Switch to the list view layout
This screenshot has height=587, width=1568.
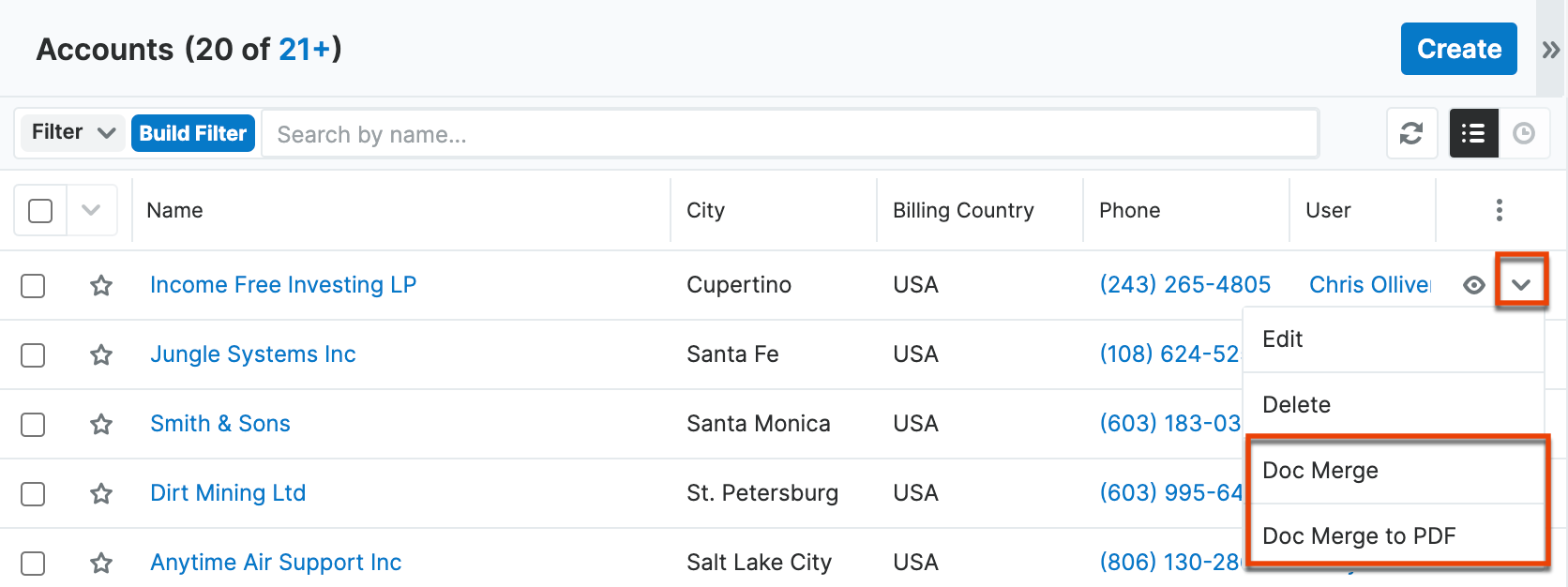pos(1473,133)
